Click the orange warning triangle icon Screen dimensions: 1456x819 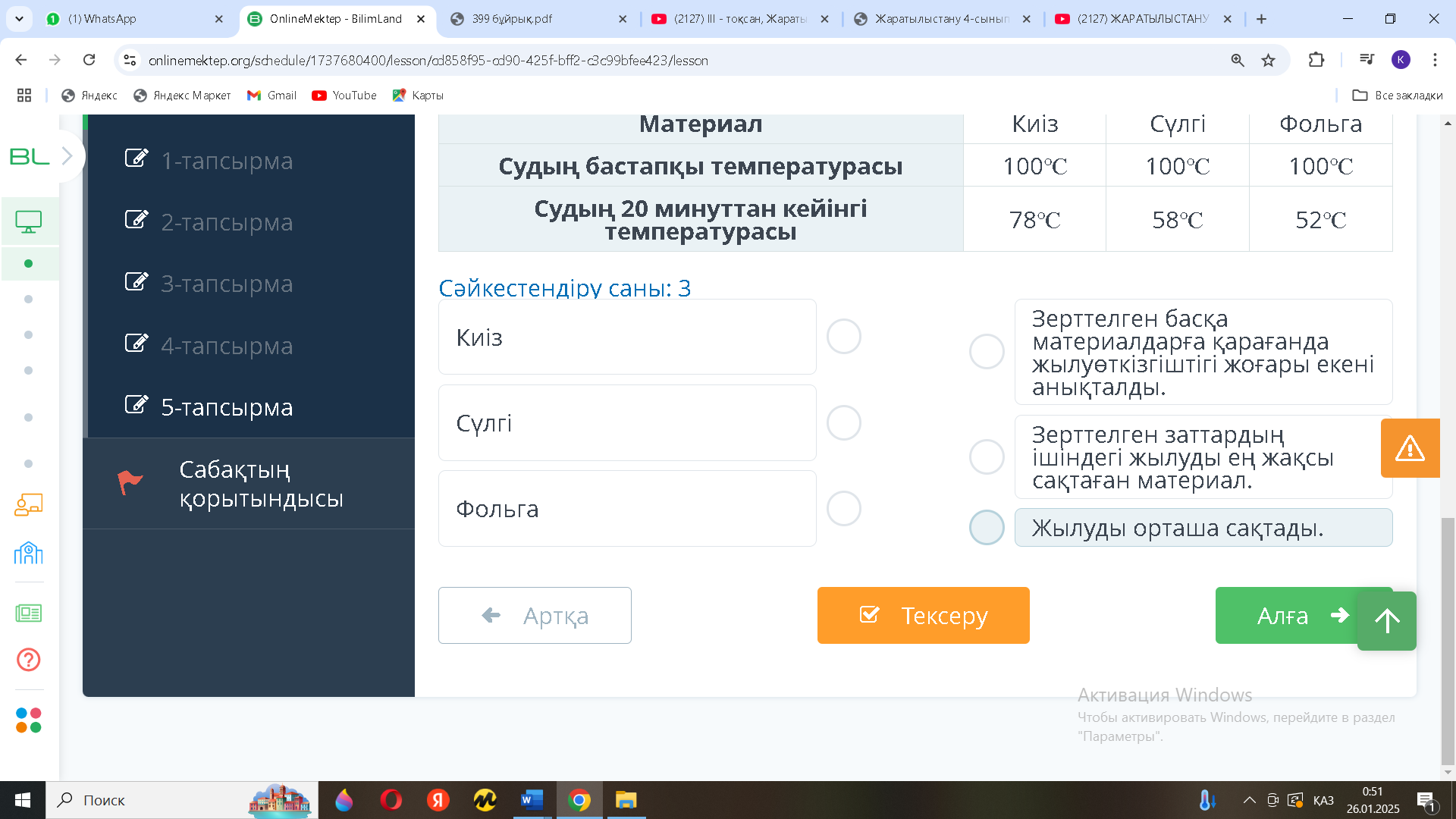(x=1410, y=448)
